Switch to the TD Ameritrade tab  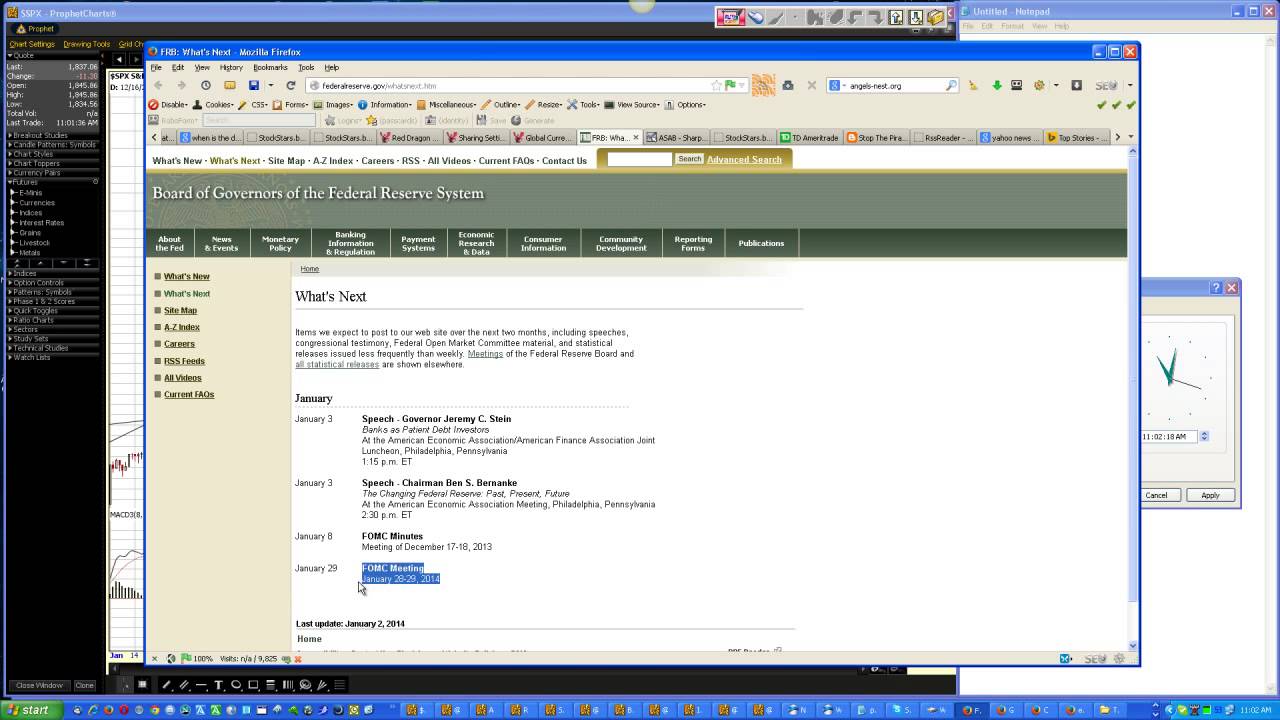coord(810,138)
